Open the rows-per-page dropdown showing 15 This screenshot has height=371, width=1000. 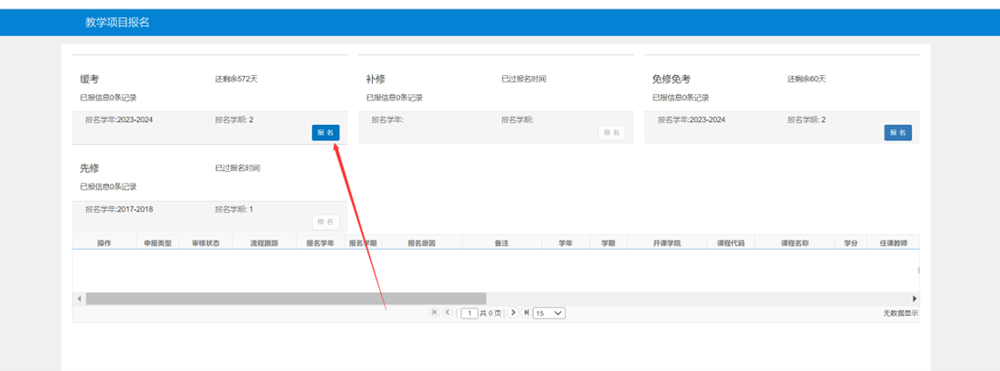click(549, 313)
